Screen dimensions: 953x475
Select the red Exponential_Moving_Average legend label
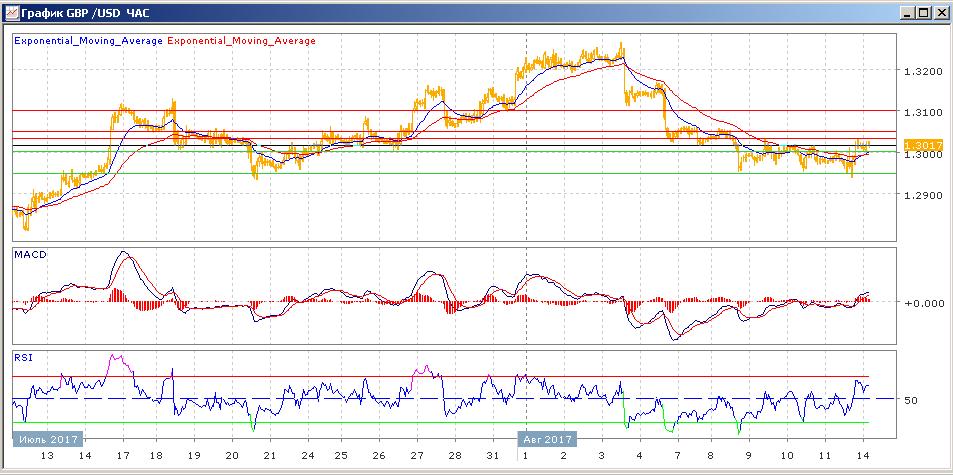coord(241,41)
